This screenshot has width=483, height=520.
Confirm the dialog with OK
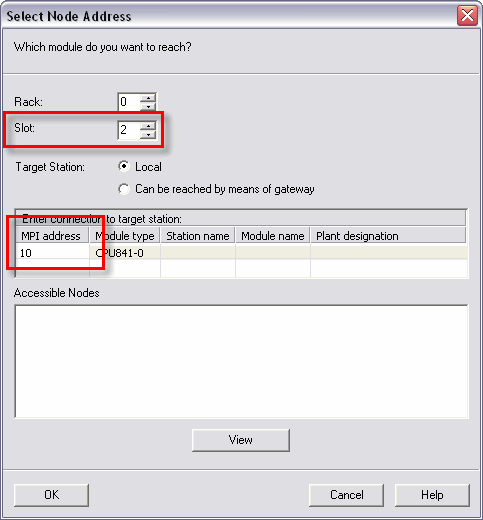[52, 495]
